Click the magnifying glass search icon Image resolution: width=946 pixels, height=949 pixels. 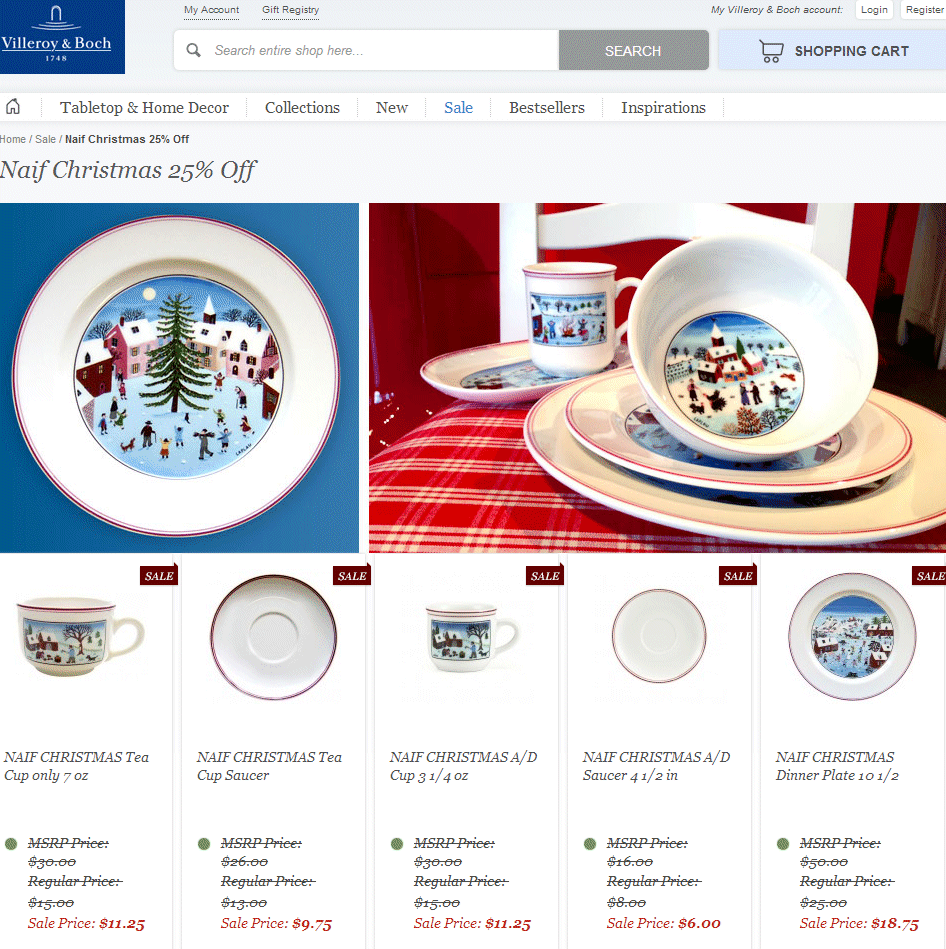tap(194, 50)
